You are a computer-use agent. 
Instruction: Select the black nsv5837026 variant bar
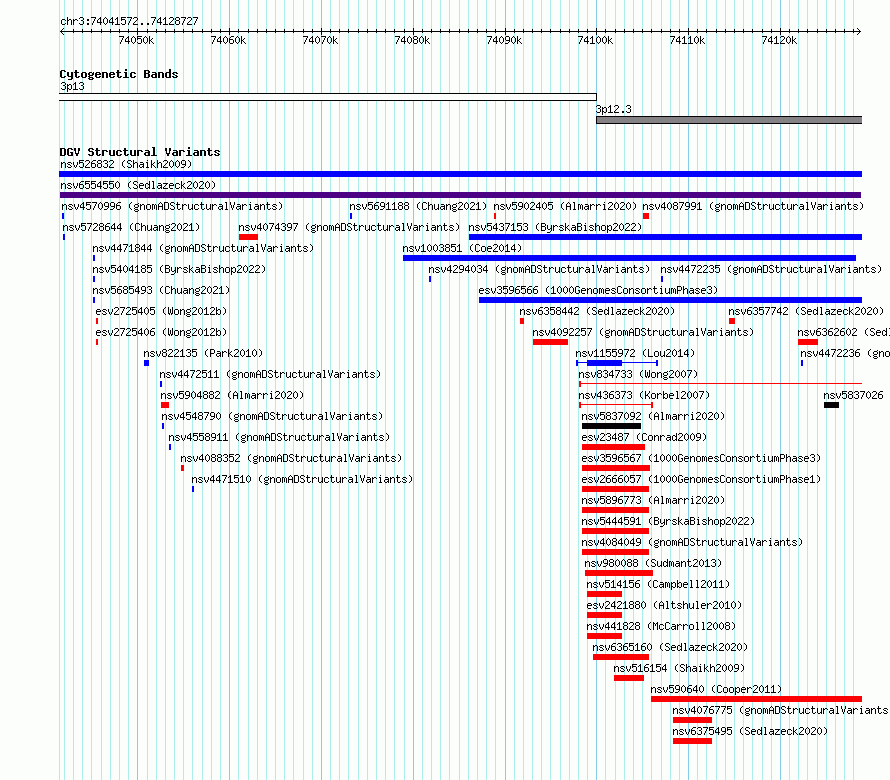832,405
